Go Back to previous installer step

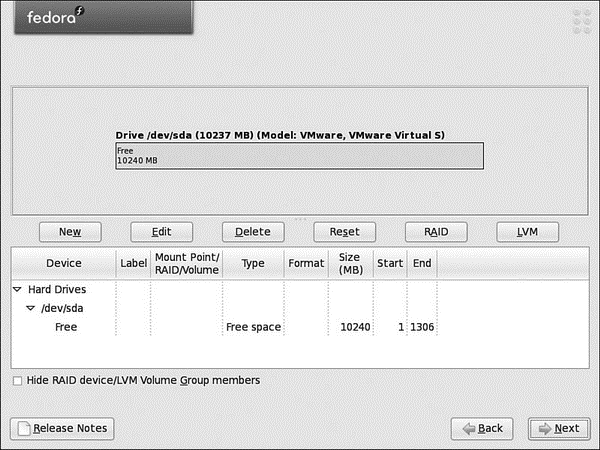[482, 429]
